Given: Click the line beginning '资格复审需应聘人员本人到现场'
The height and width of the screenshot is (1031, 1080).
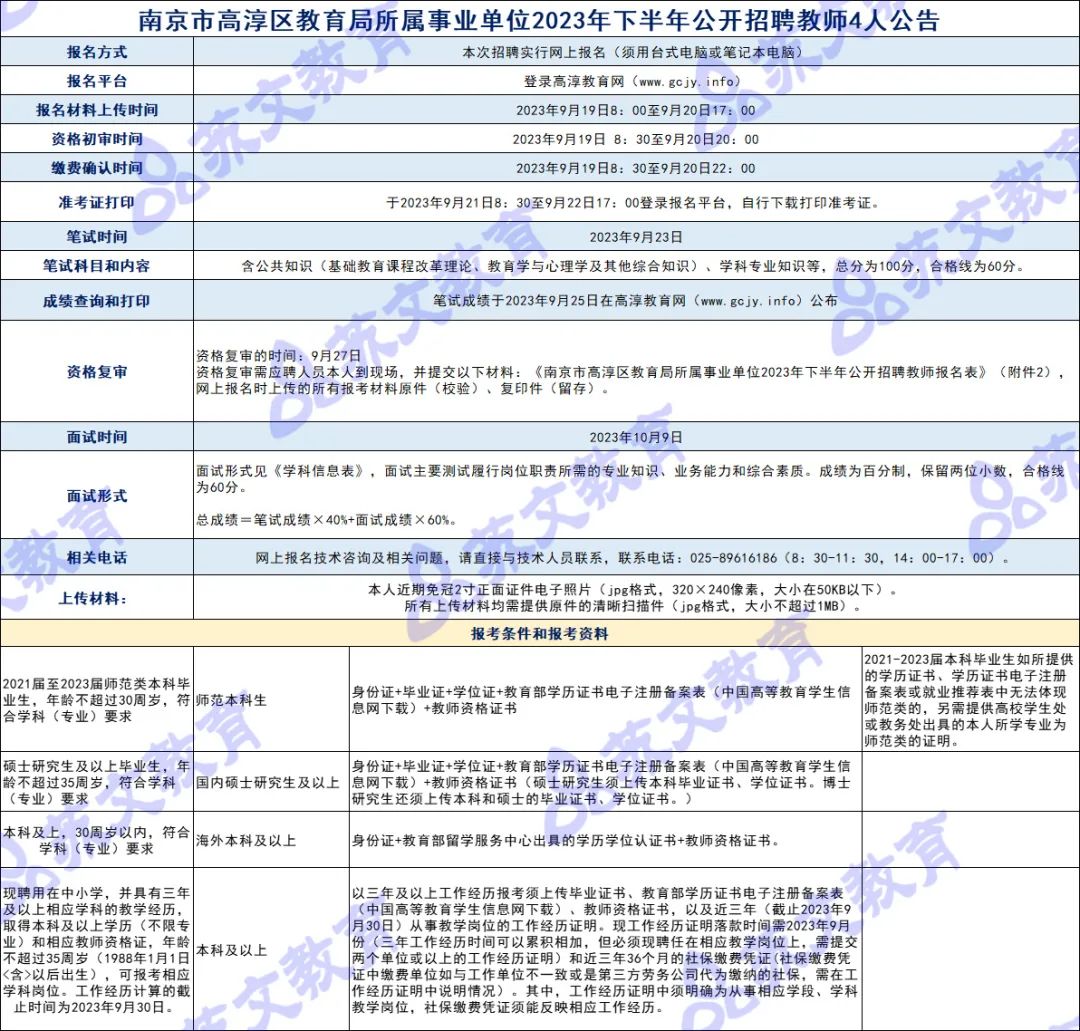Looking at the screenshot, I should click(630, 372).
